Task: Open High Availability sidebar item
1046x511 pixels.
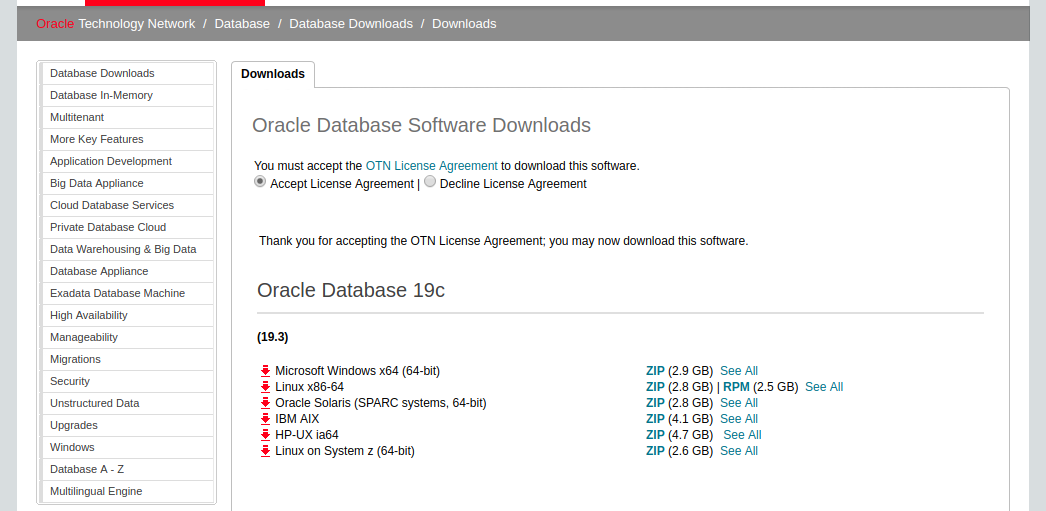Action: point(127,316)
